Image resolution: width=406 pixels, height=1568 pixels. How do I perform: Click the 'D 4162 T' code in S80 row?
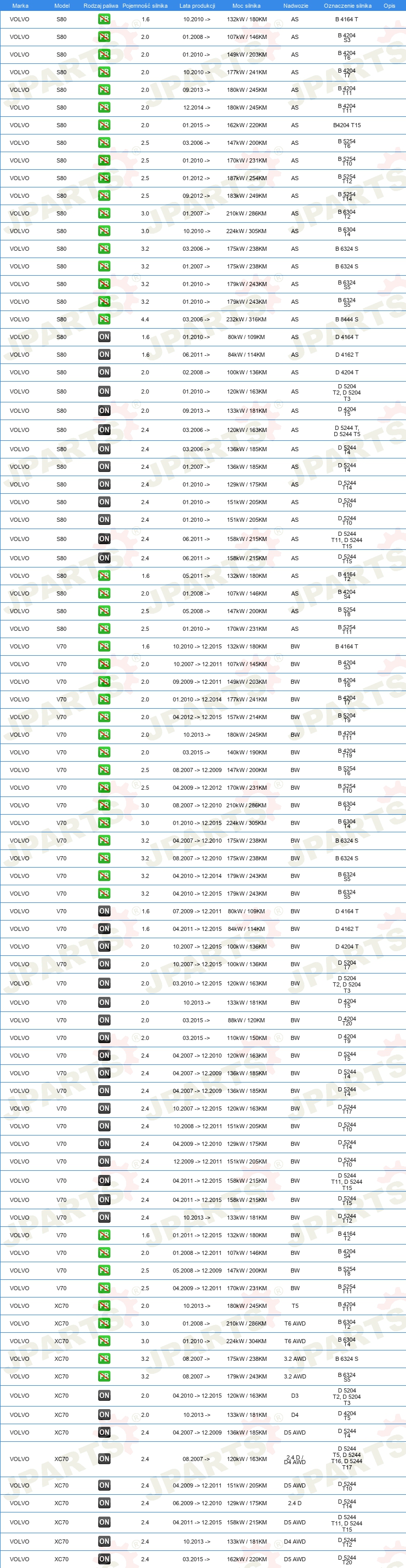(347, 354)
